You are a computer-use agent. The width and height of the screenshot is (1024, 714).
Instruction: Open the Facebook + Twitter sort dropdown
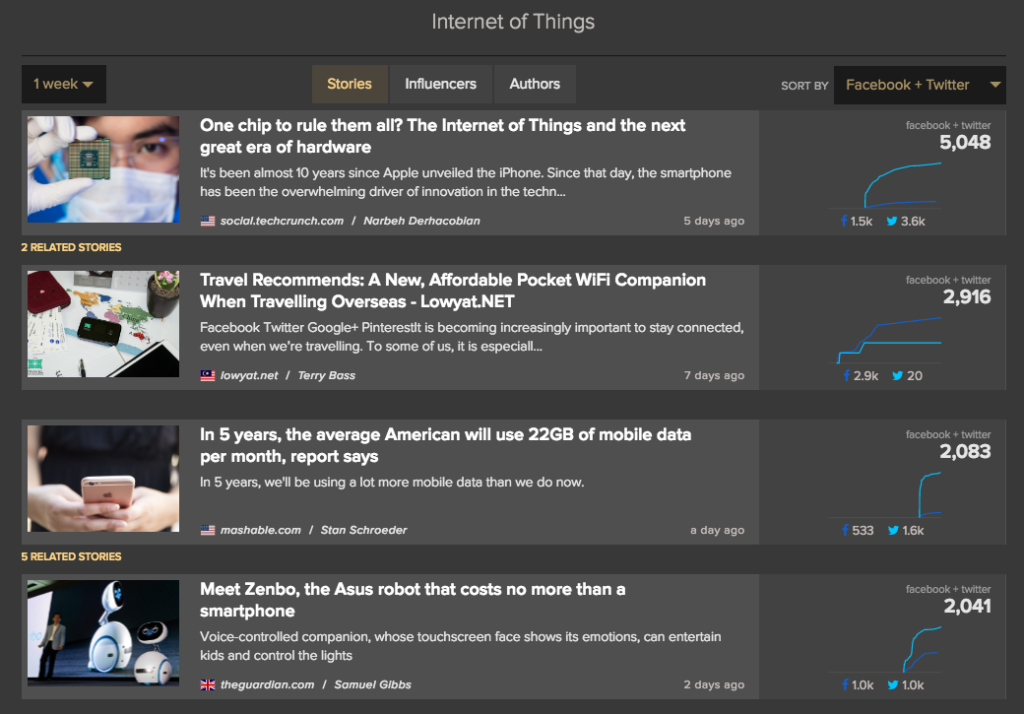coord(918,85)
